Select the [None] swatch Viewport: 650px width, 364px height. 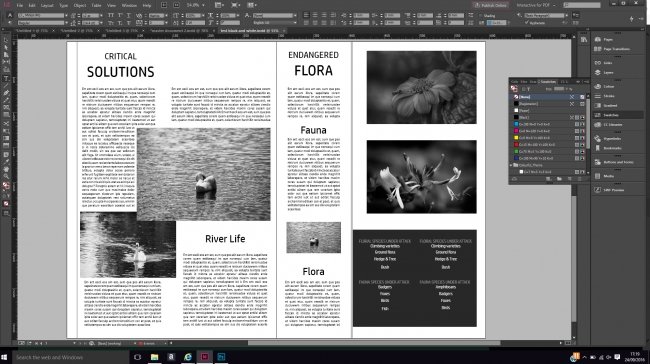(x=547, y=97)
